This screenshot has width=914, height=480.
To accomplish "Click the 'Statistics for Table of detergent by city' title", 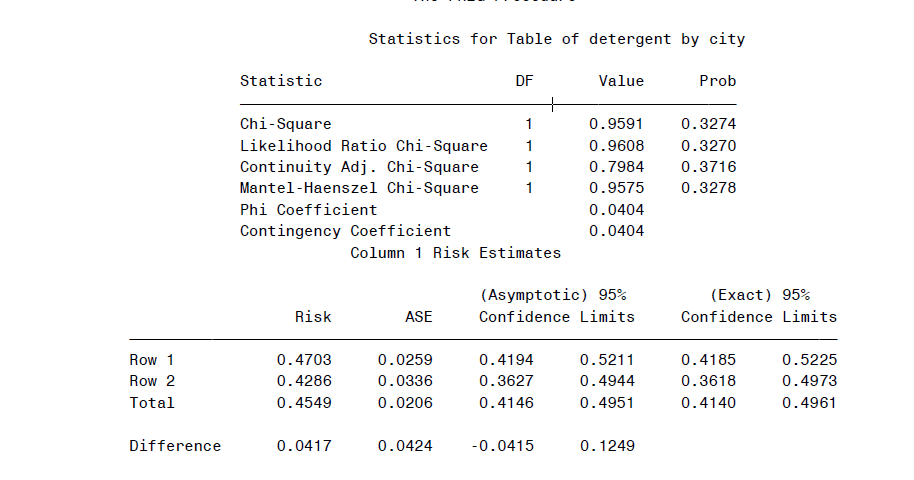I will 556,39.
